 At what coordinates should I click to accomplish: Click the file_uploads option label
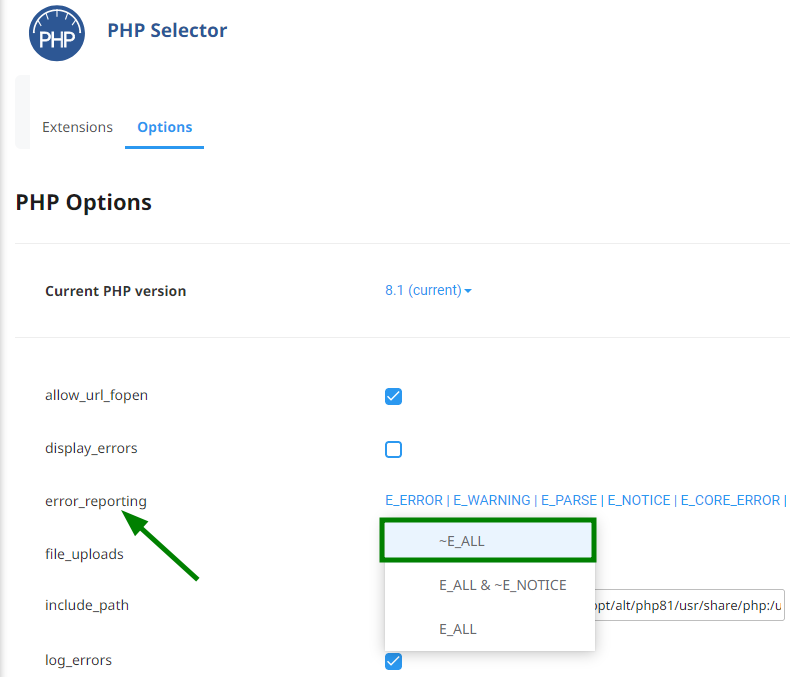tap(84, 554)
